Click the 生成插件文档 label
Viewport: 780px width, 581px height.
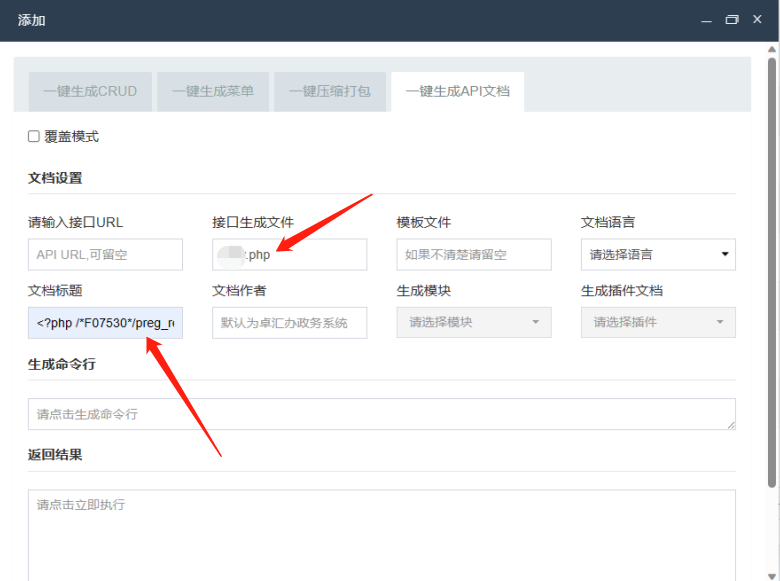tap(622, 290)
